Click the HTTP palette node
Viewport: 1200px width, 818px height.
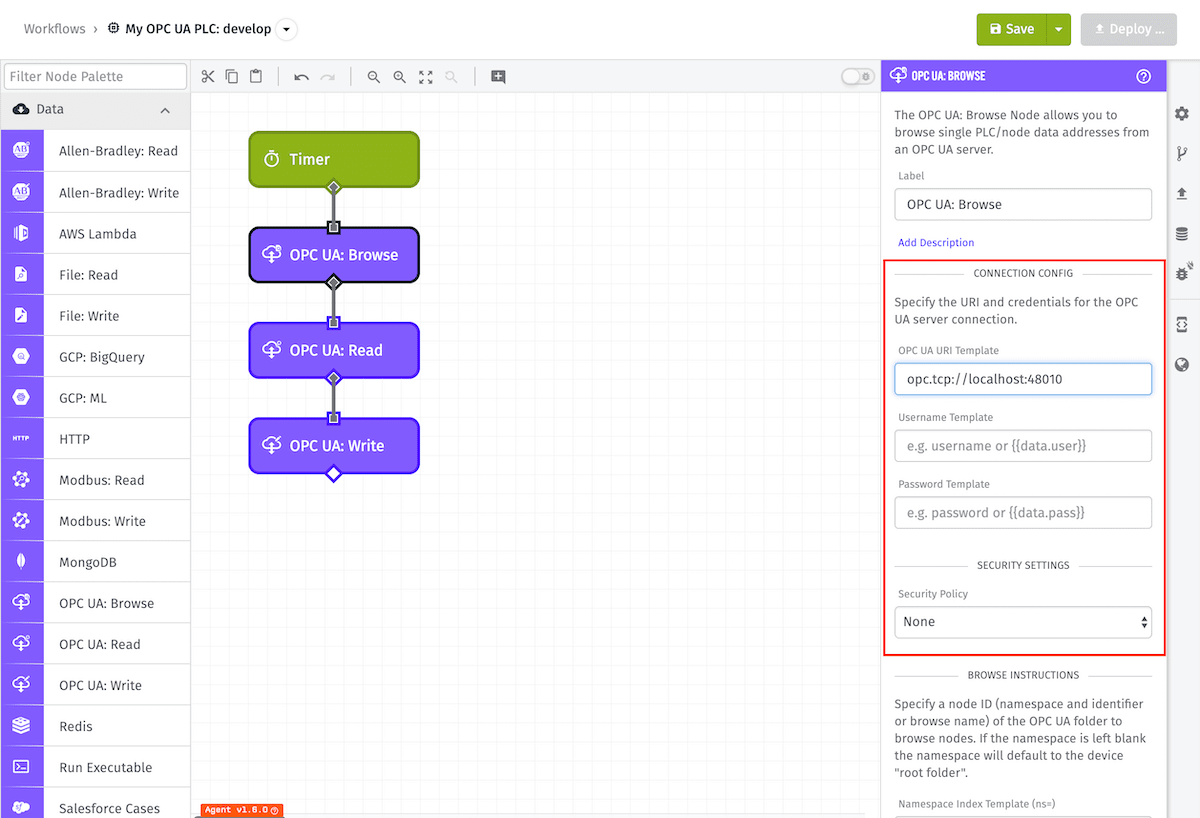pos(95,439)
